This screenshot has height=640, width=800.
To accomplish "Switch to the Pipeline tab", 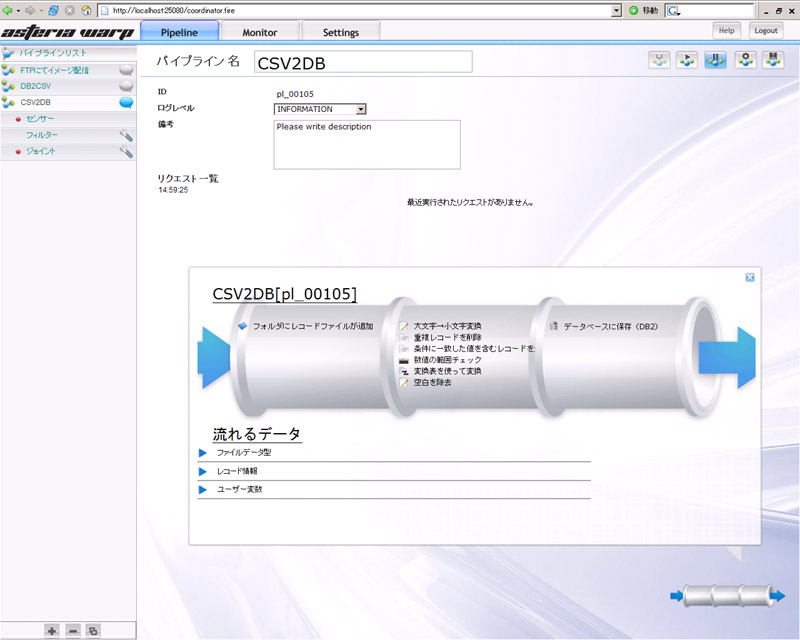I will pos(179,32).
